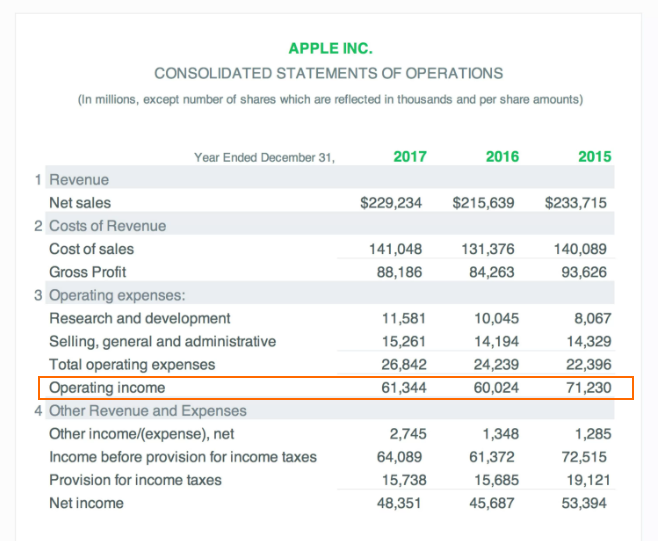Select tax provision value 15,738

(404, 480)
